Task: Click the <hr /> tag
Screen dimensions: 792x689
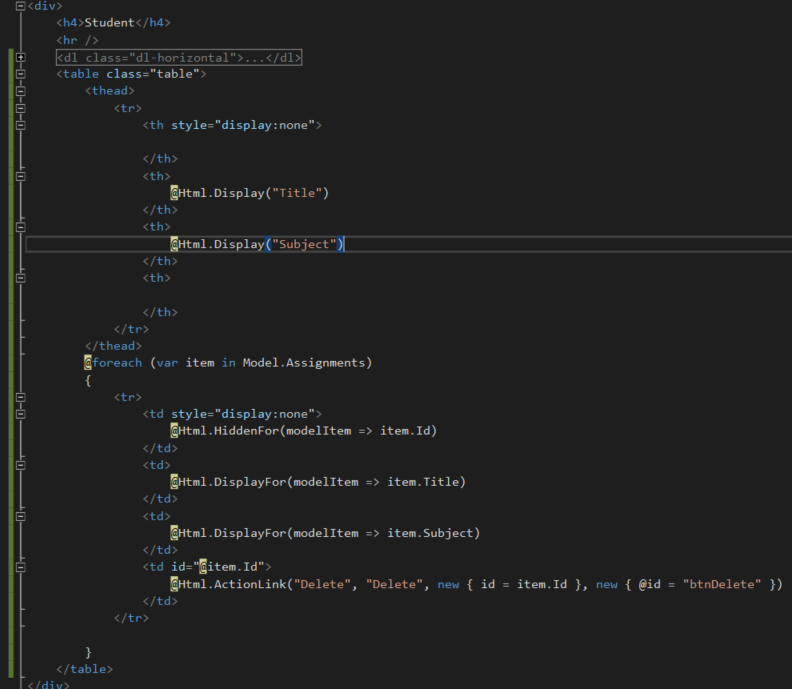Action: 77,40
